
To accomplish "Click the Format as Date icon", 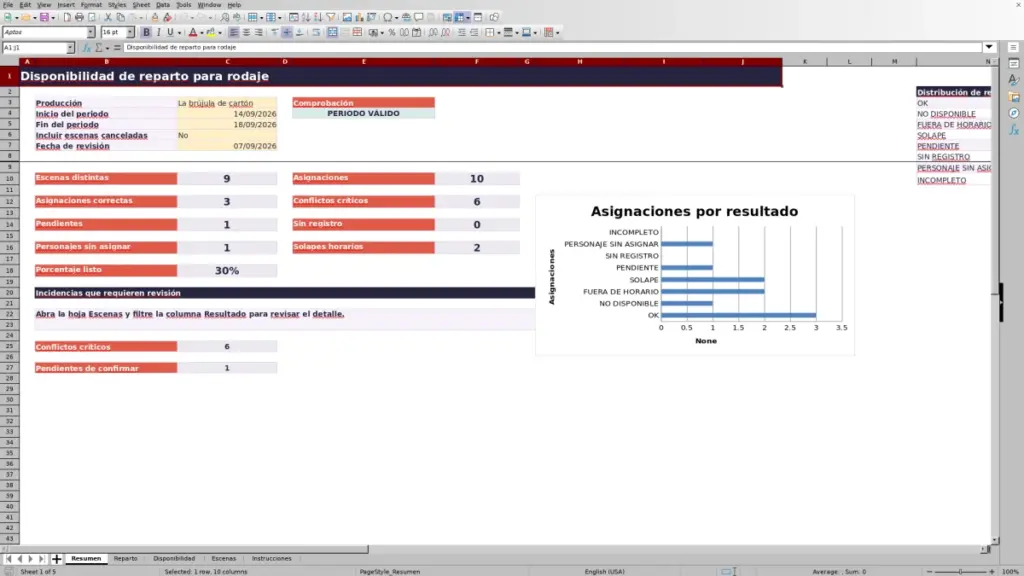I will (x=417, y=32).
